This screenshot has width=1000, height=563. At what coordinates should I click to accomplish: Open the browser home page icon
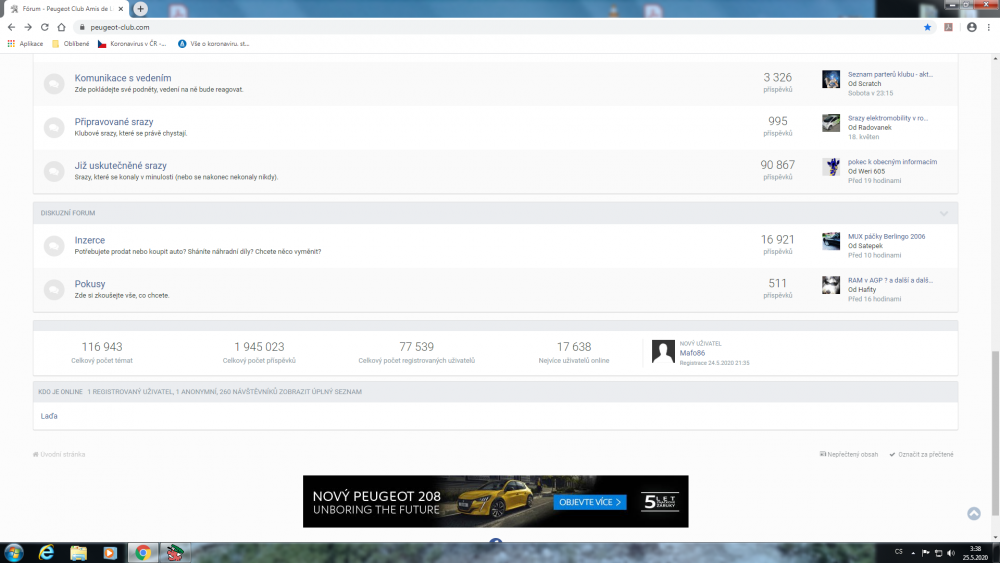click(x=61, y=27)
